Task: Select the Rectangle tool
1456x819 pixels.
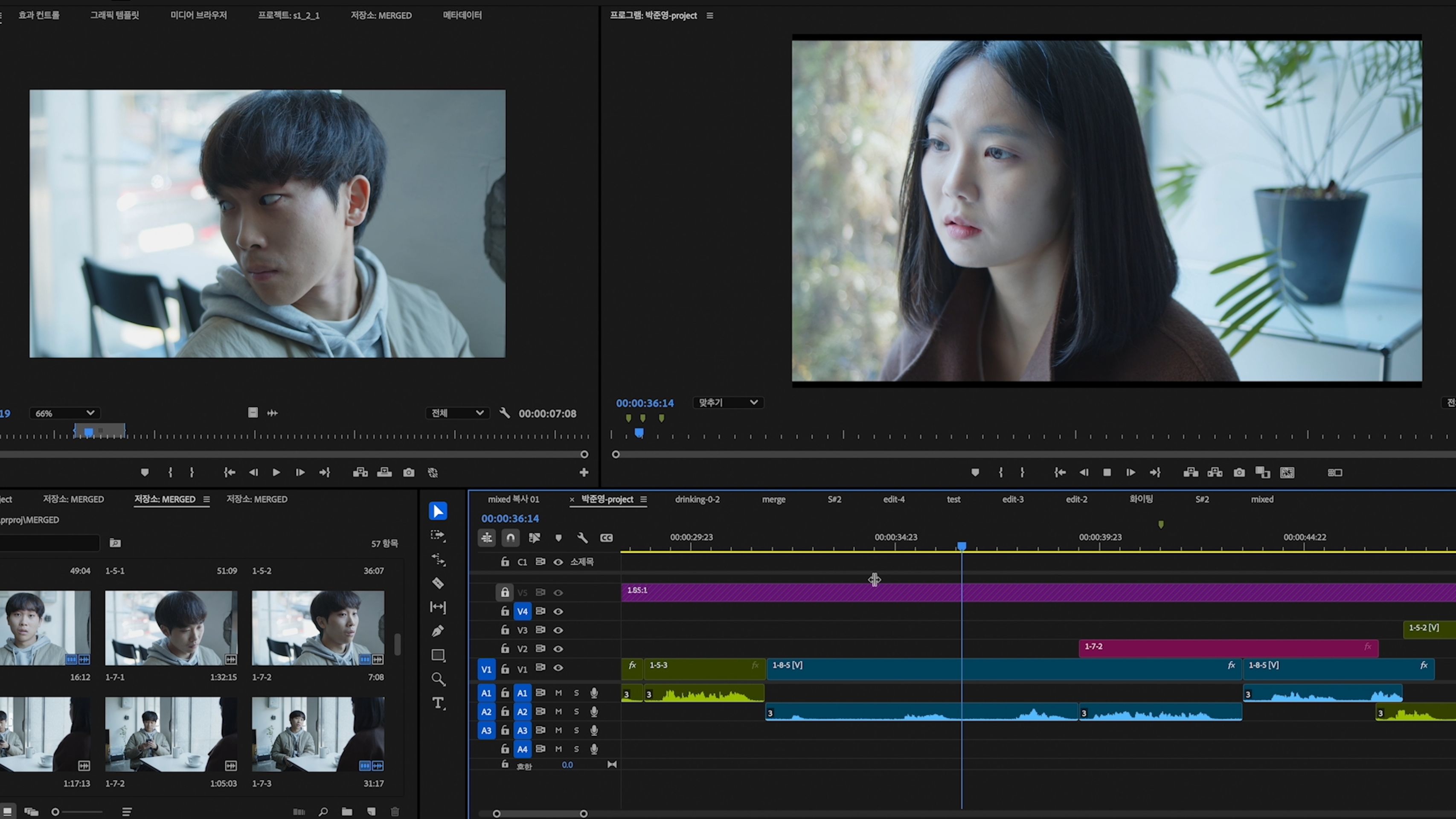Action: click(x=438, y=655)
